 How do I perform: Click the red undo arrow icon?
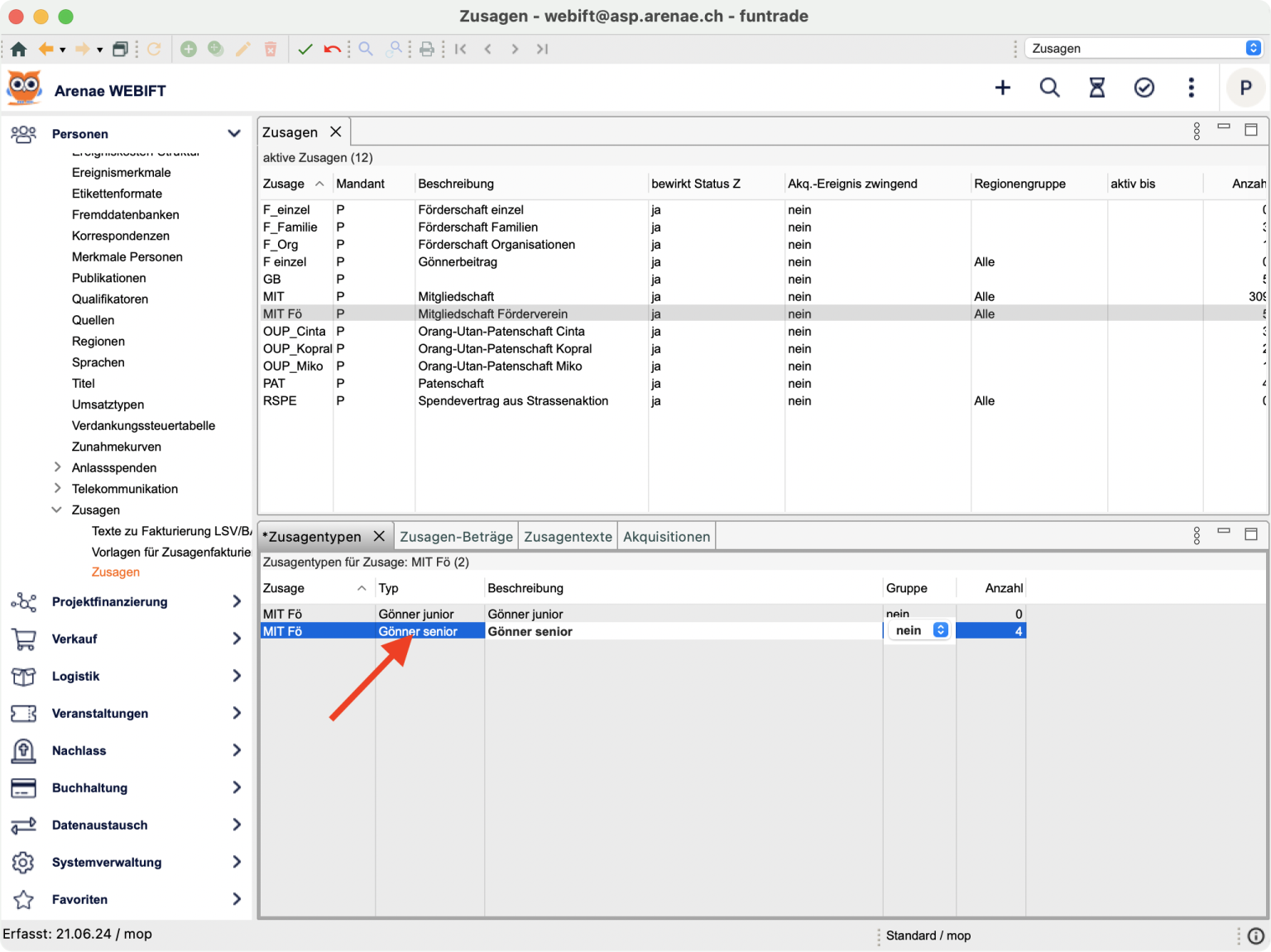[332, 49]
